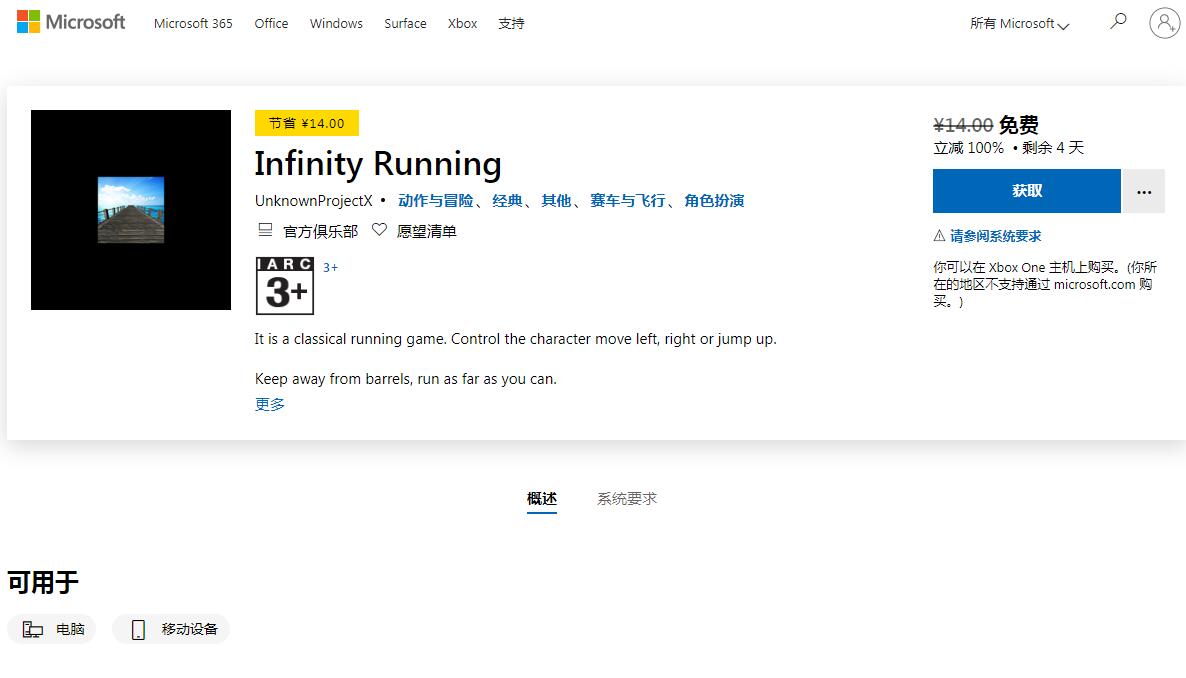Open 角色扮演 category link
The image size is (1186, 678).
[714, 201]
